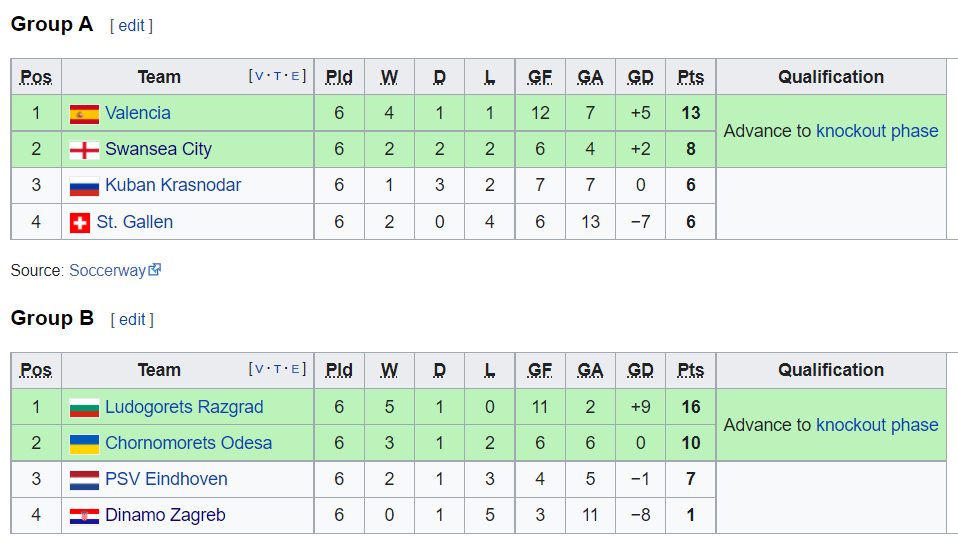
Task: Click the England flag icon beside Swansea City
Action: pyautogui.click(x=84, y=150)
